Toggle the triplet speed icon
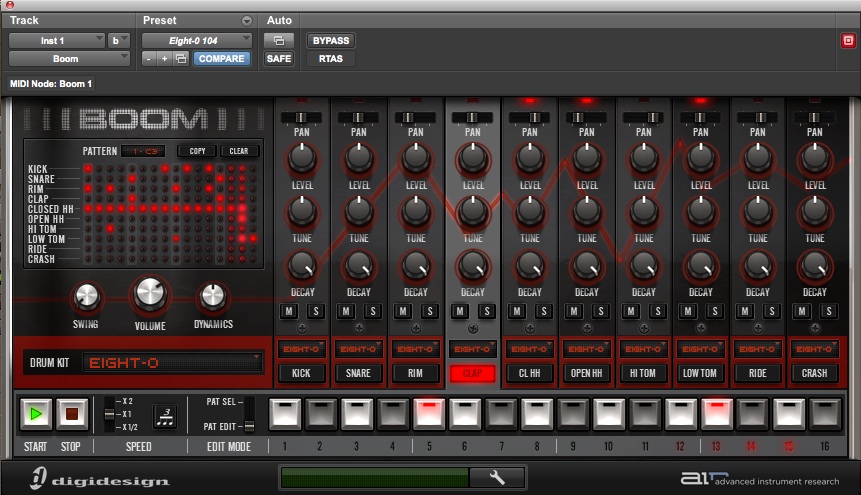The height and width of the screenshot is (495, 861). [x=165, y=416]
